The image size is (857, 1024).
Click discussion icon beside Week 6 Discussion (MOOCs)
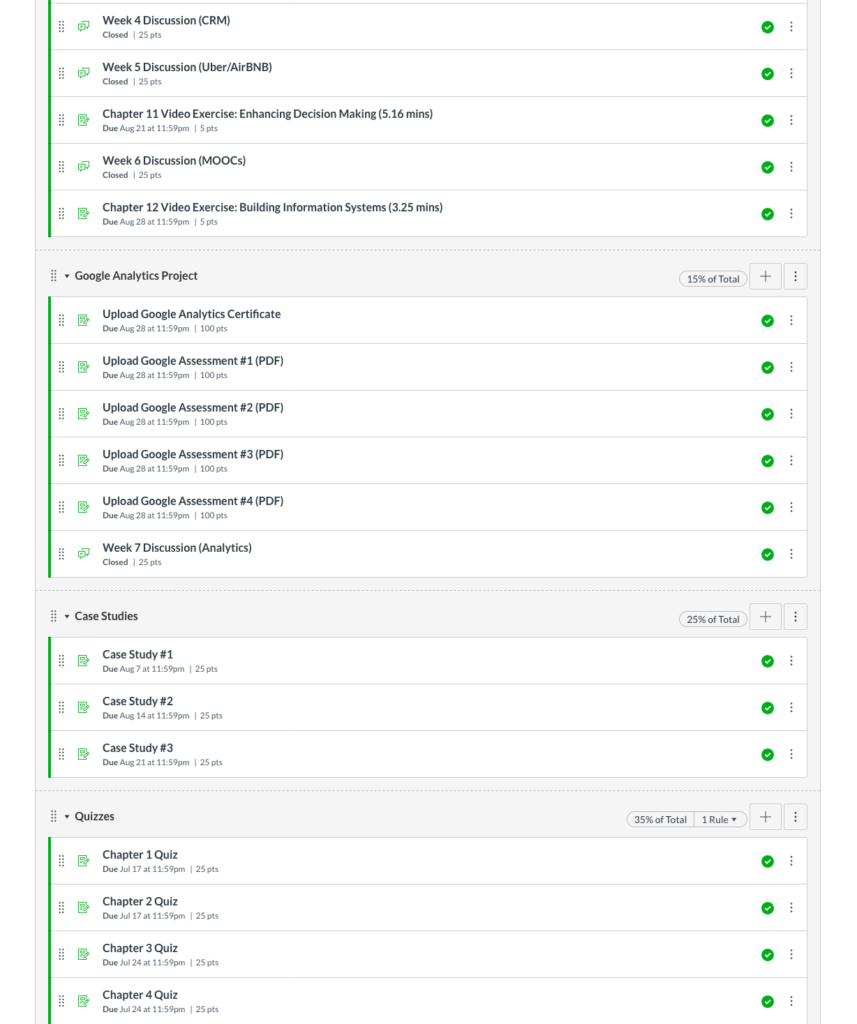[x=84, y=167]
